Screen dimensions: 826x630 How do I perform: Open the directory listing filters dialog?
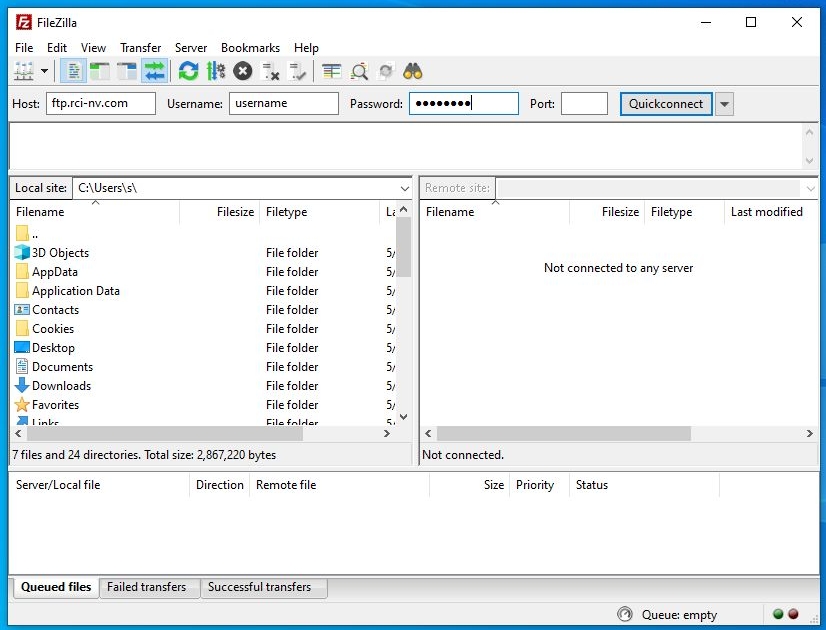point(331,71)
